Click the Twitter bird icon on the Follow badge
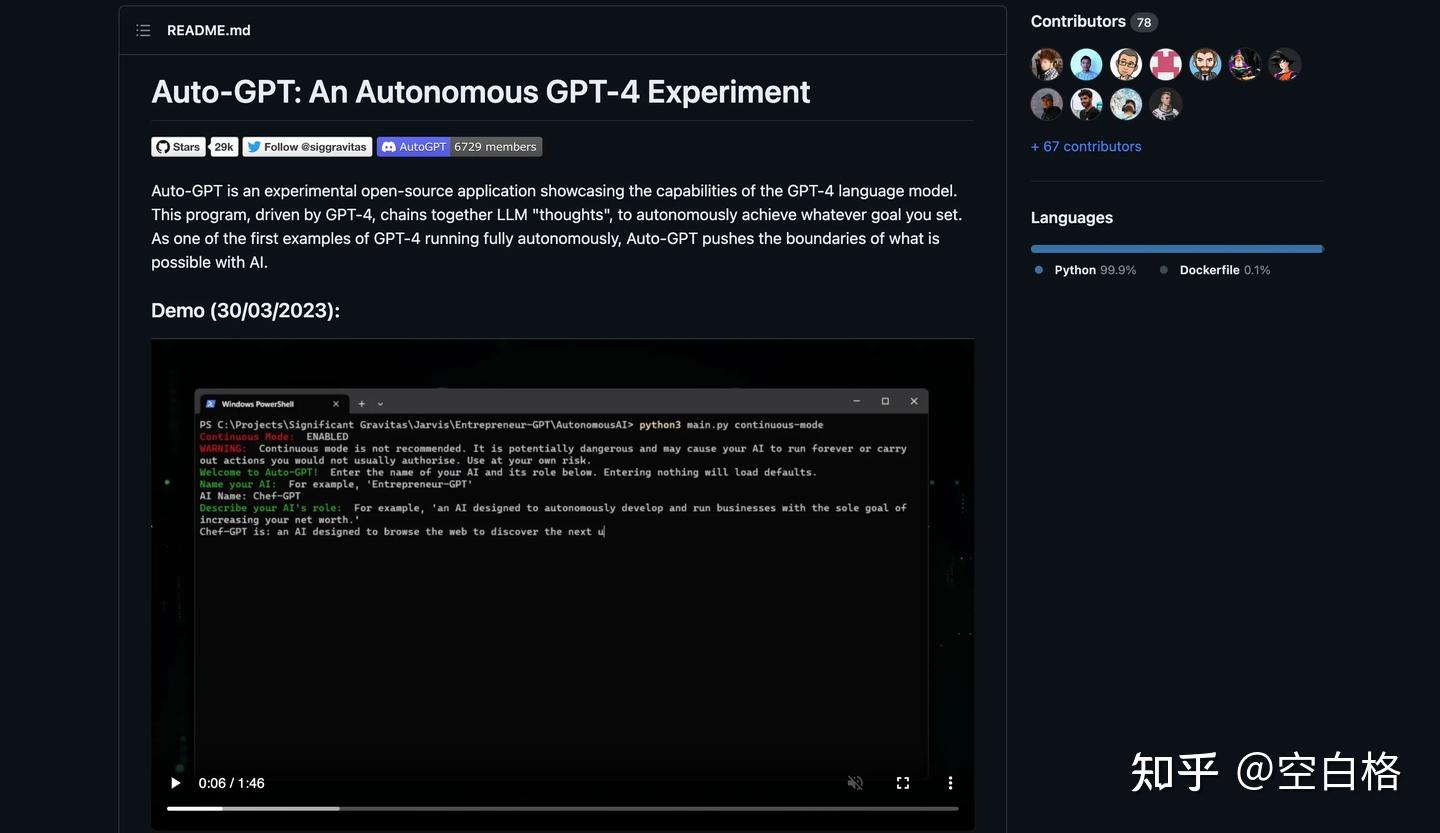 click(x=253, y=146)
